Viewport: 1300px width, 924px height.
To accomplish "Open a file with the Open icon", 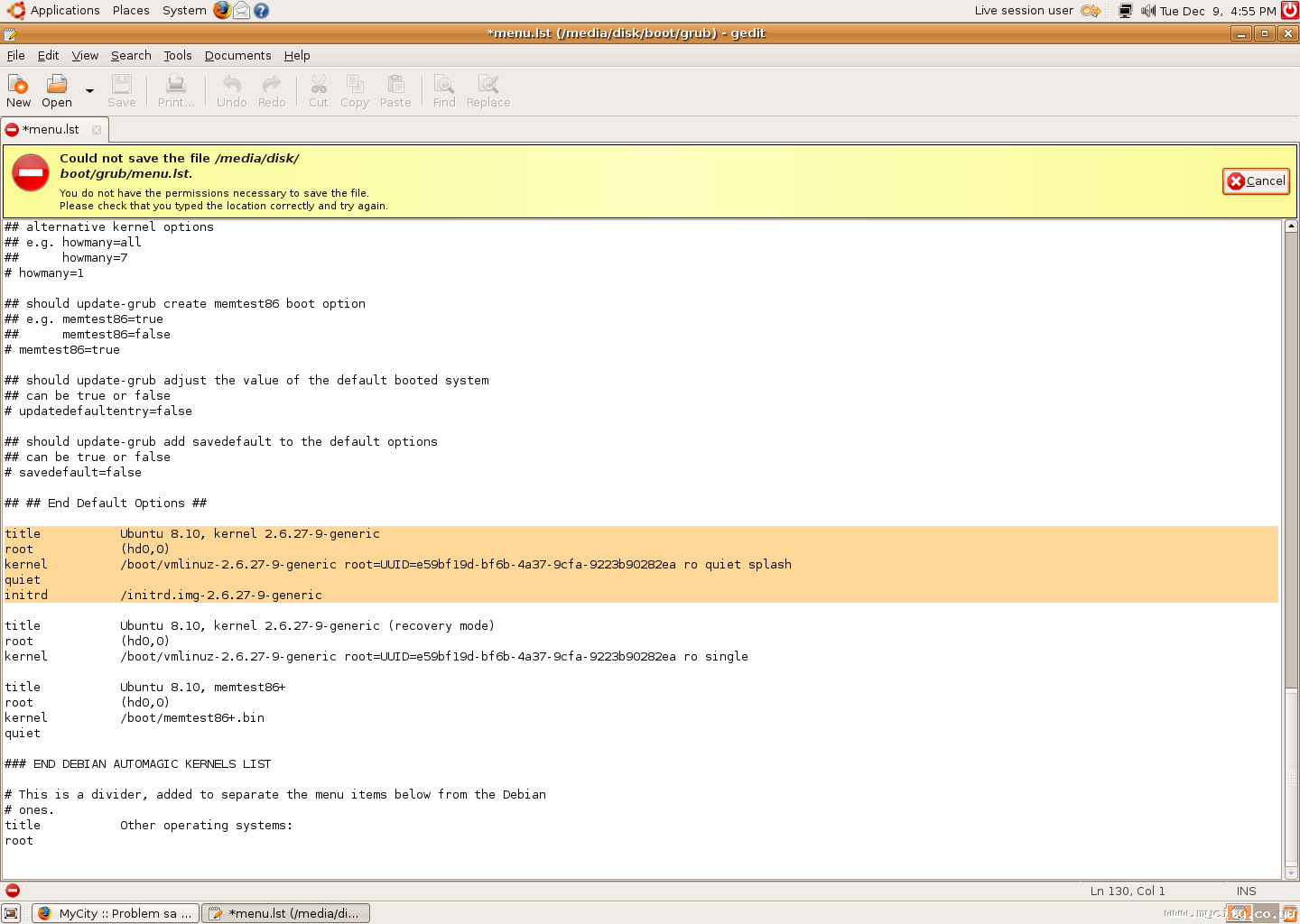I will pos(57,90).
